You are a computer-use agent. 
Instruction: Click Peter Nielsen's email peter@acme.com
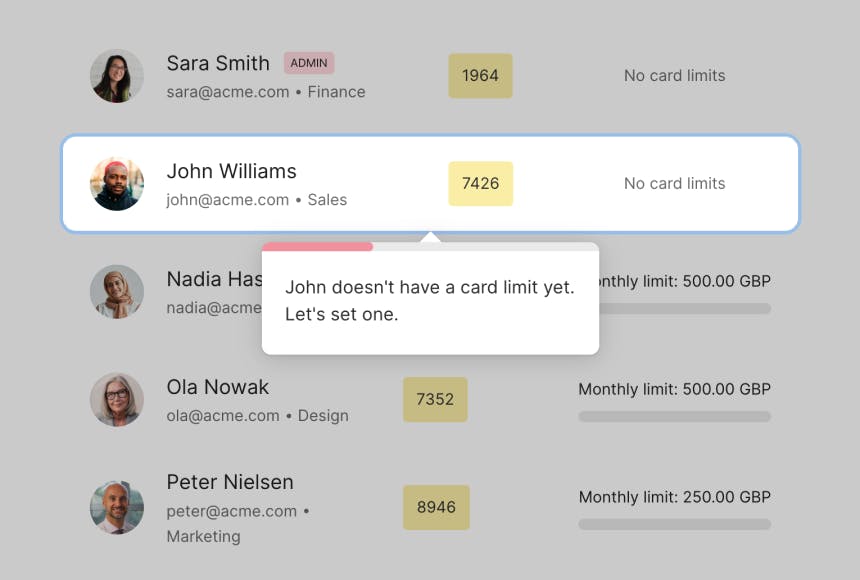[231, 511]
